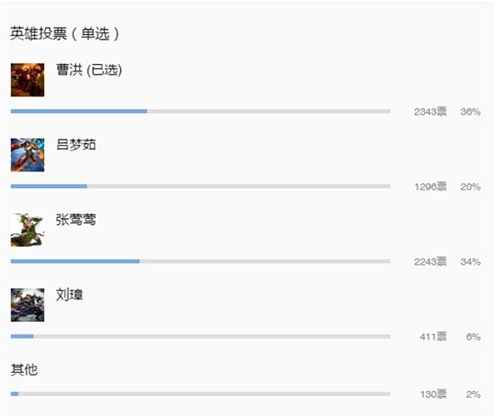Select the 刘璋 vote option
This screenshot has width=500, height=416.
pos(69,295)
